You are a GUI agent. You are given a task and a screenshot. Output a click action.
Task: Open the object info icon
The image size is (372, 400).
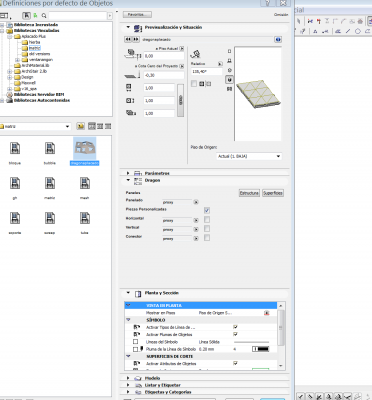[x=278, y=39]
